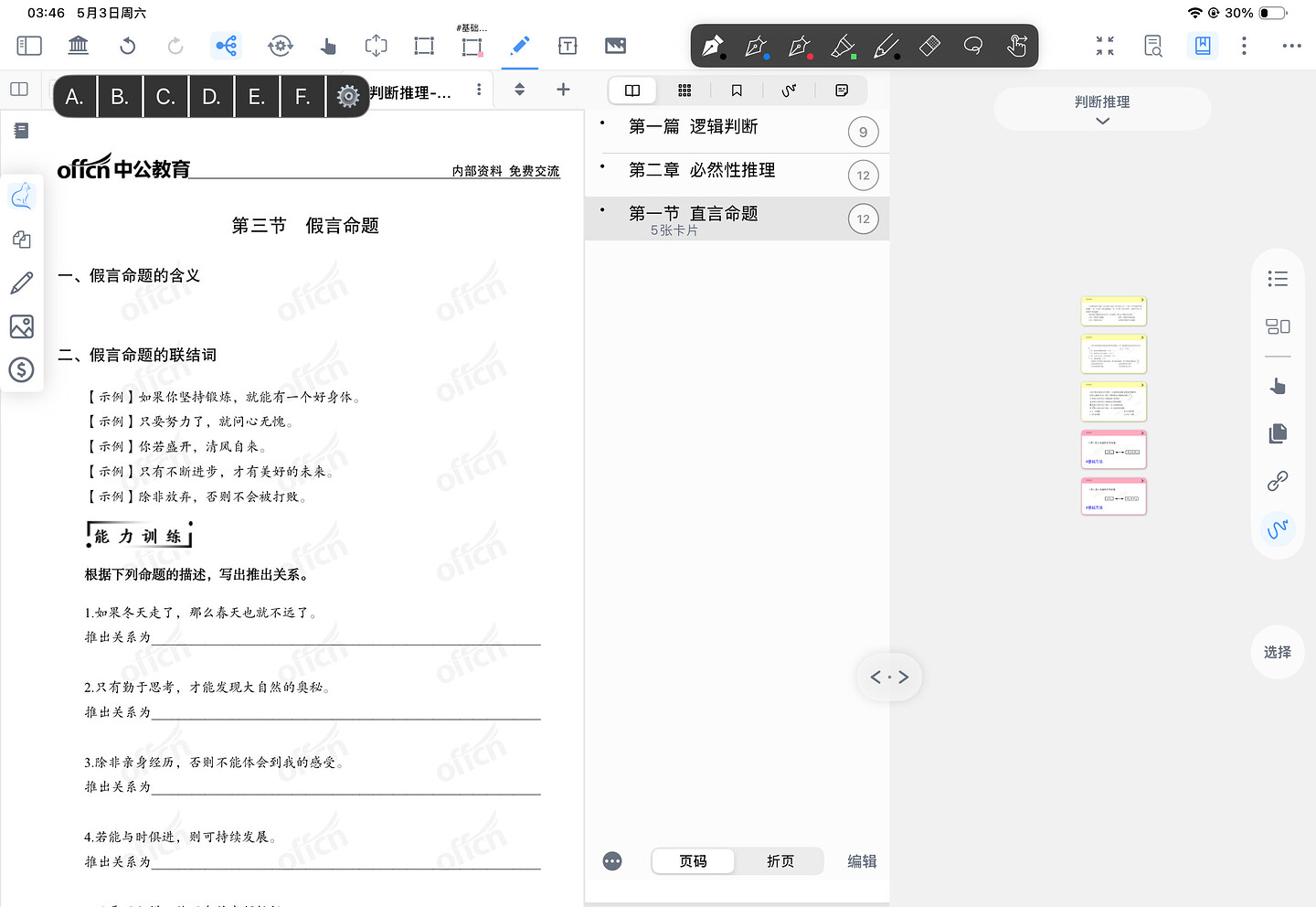Toggle the blue bookmark notebook icon
The image size is (1316, 907).
pos(1203,46)
